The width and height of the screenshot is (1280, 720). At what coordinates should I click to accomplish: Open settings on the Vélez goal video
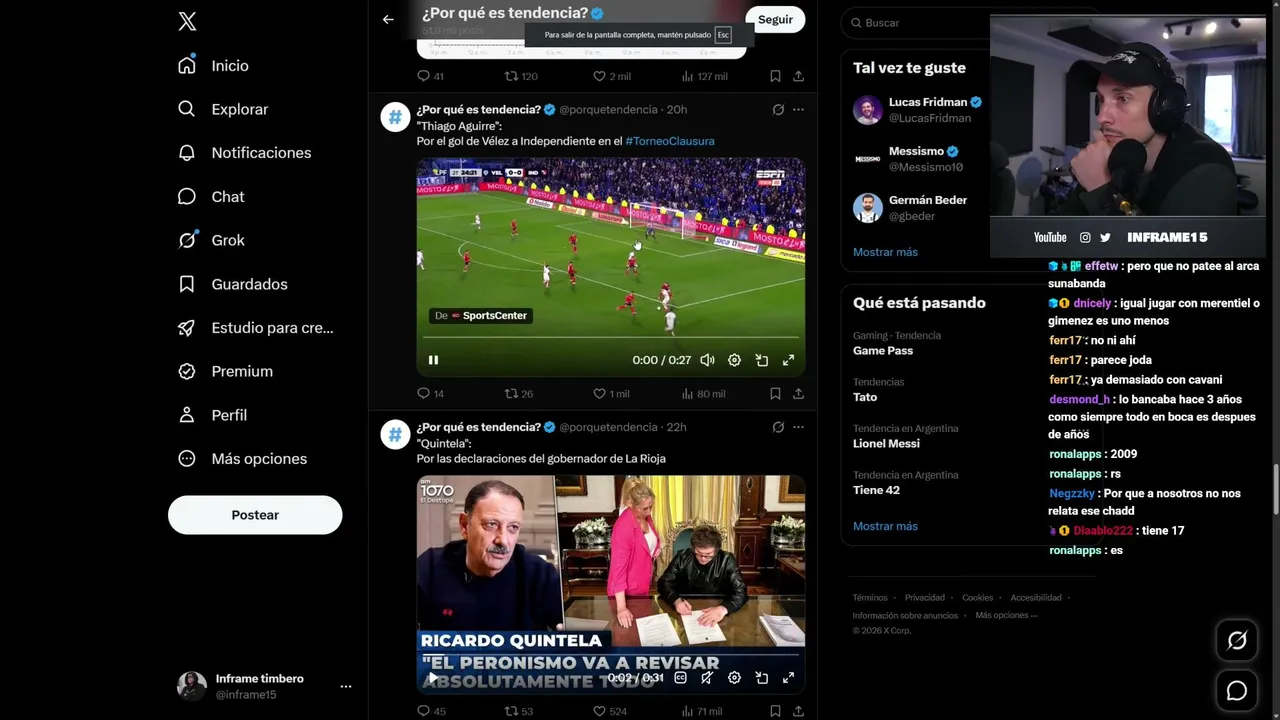point(734,360)
